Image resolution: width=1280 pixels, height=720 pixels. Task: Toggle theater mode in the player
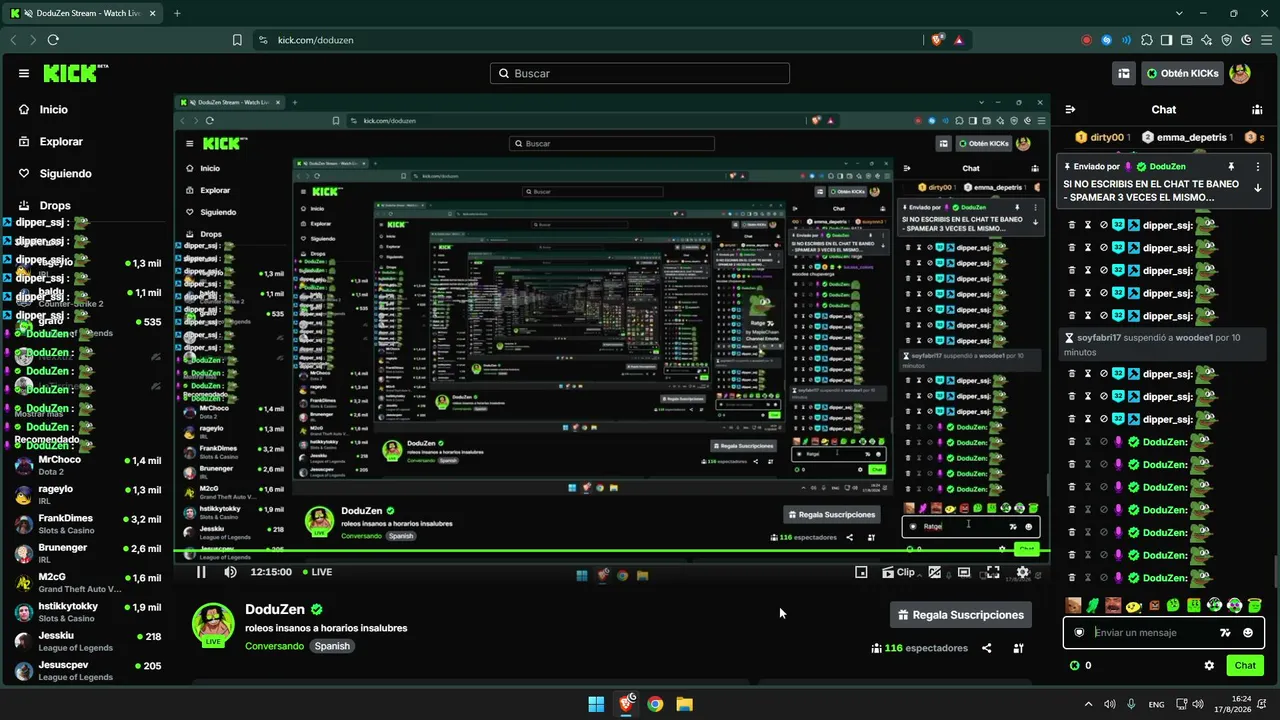coord(963,572)
